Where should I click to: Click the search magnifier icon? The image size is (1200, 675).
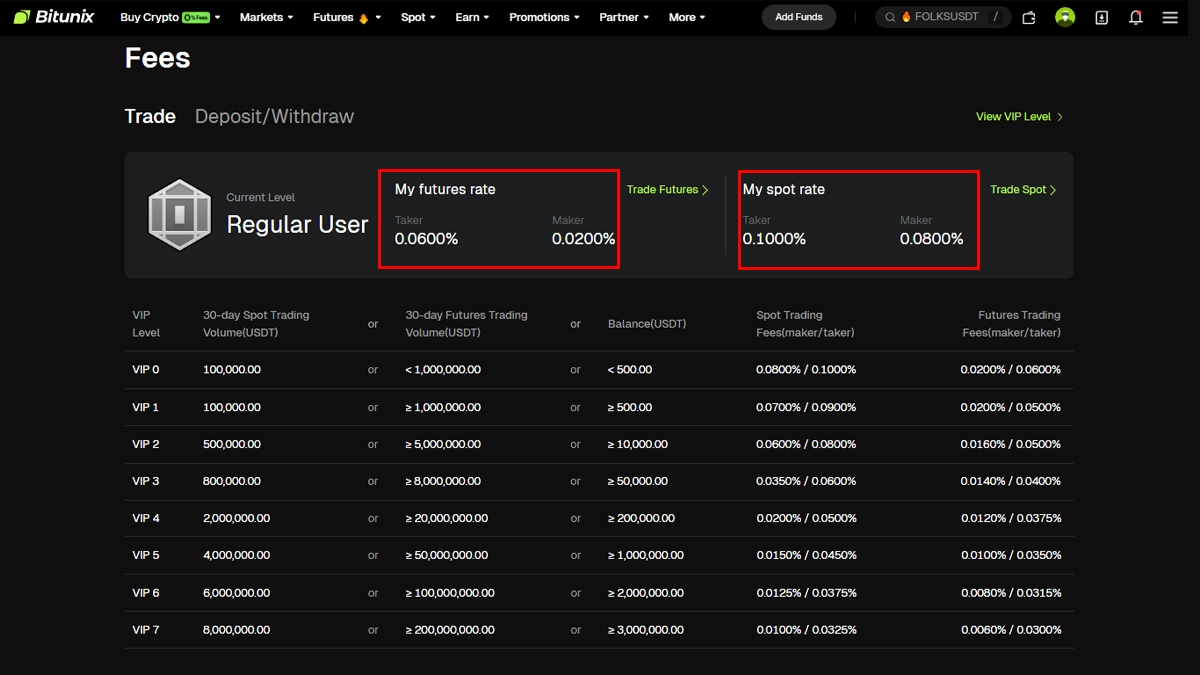(890, 17)
